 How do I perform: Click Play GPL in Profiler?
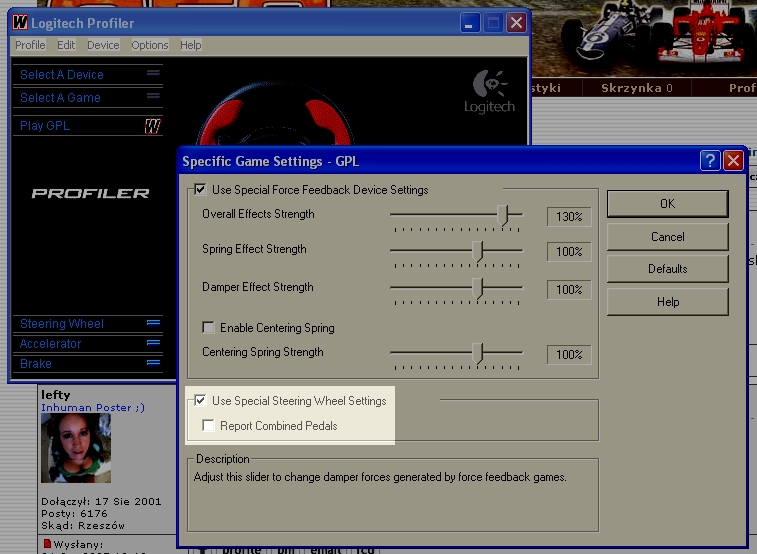tap(87, 126)
